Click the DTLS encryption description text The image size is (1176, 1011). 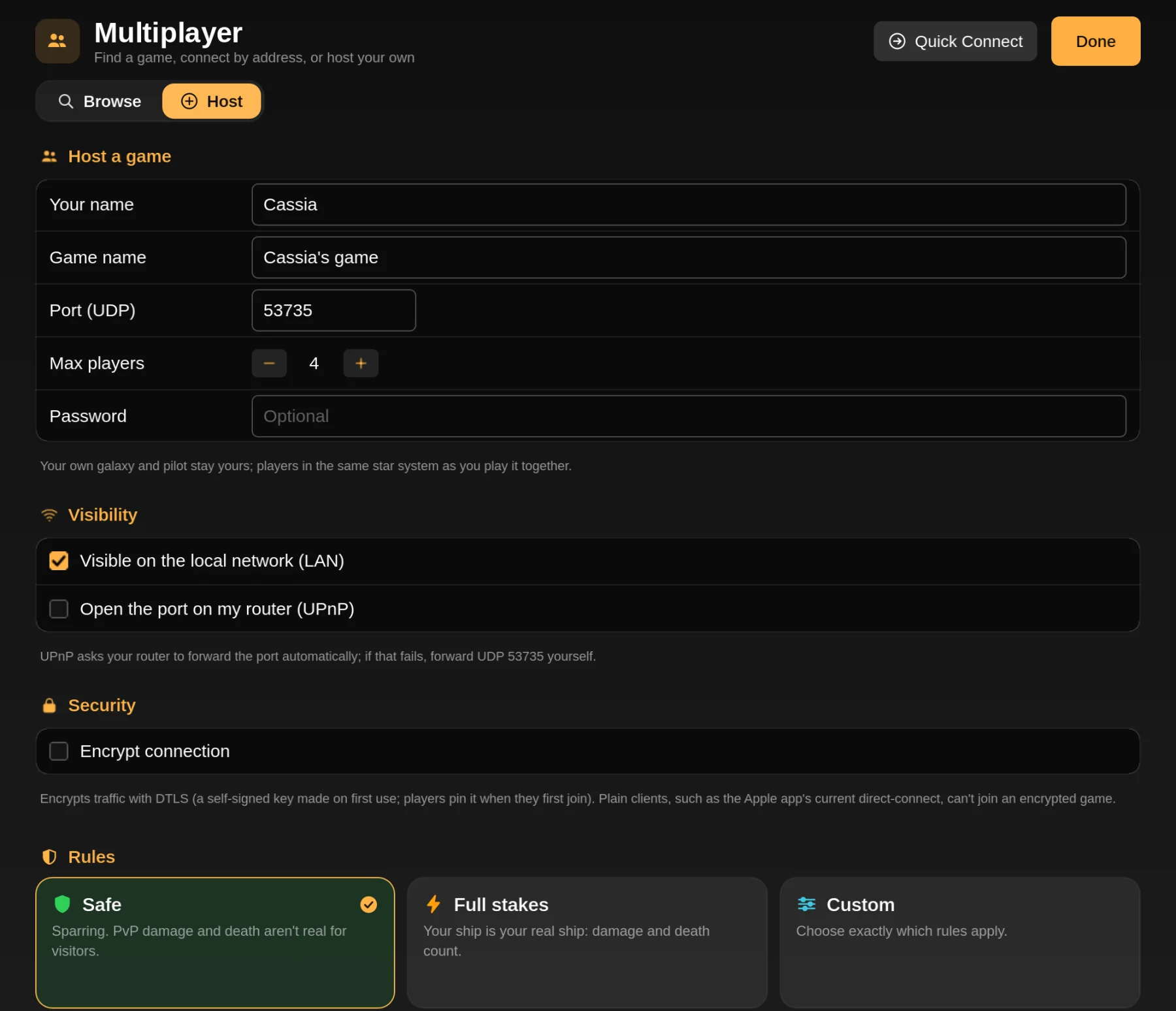[x=578, y=799]
